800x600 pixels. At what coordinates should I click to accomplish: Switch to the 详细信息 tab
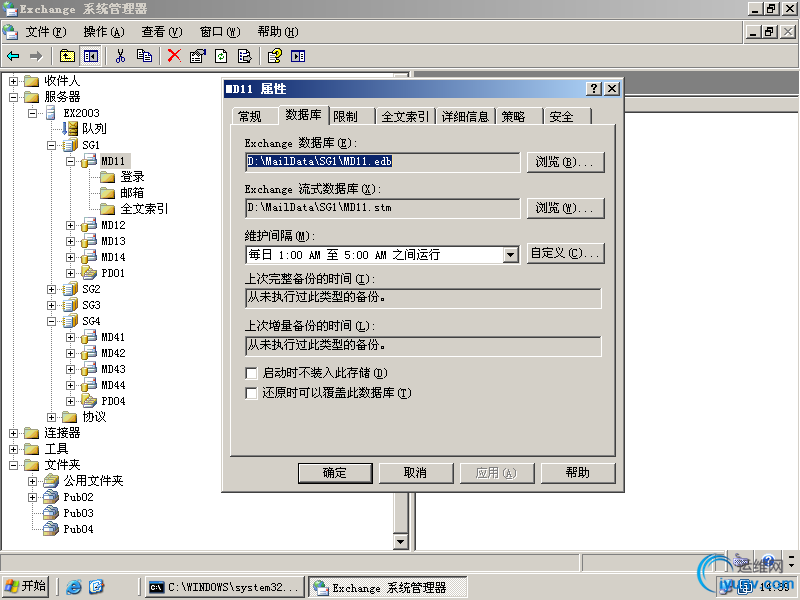465,117
